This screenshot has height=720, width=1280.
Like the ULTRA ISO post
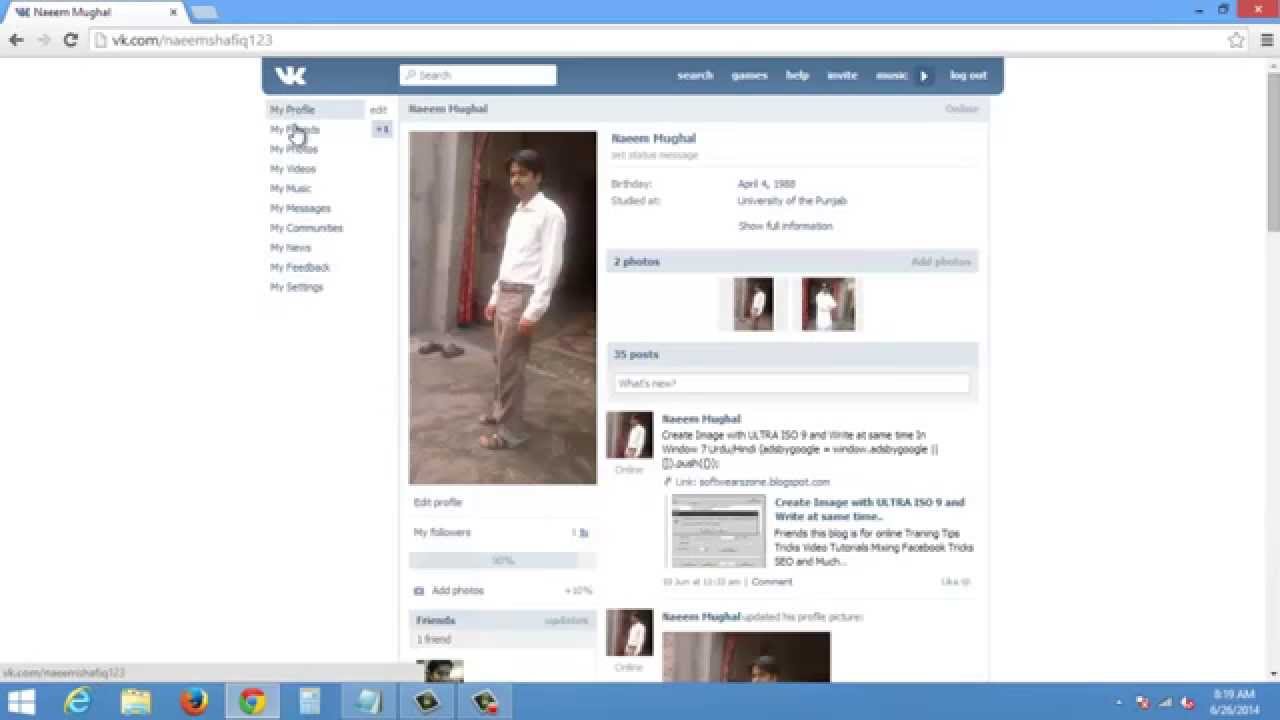(x=955, y=582)
